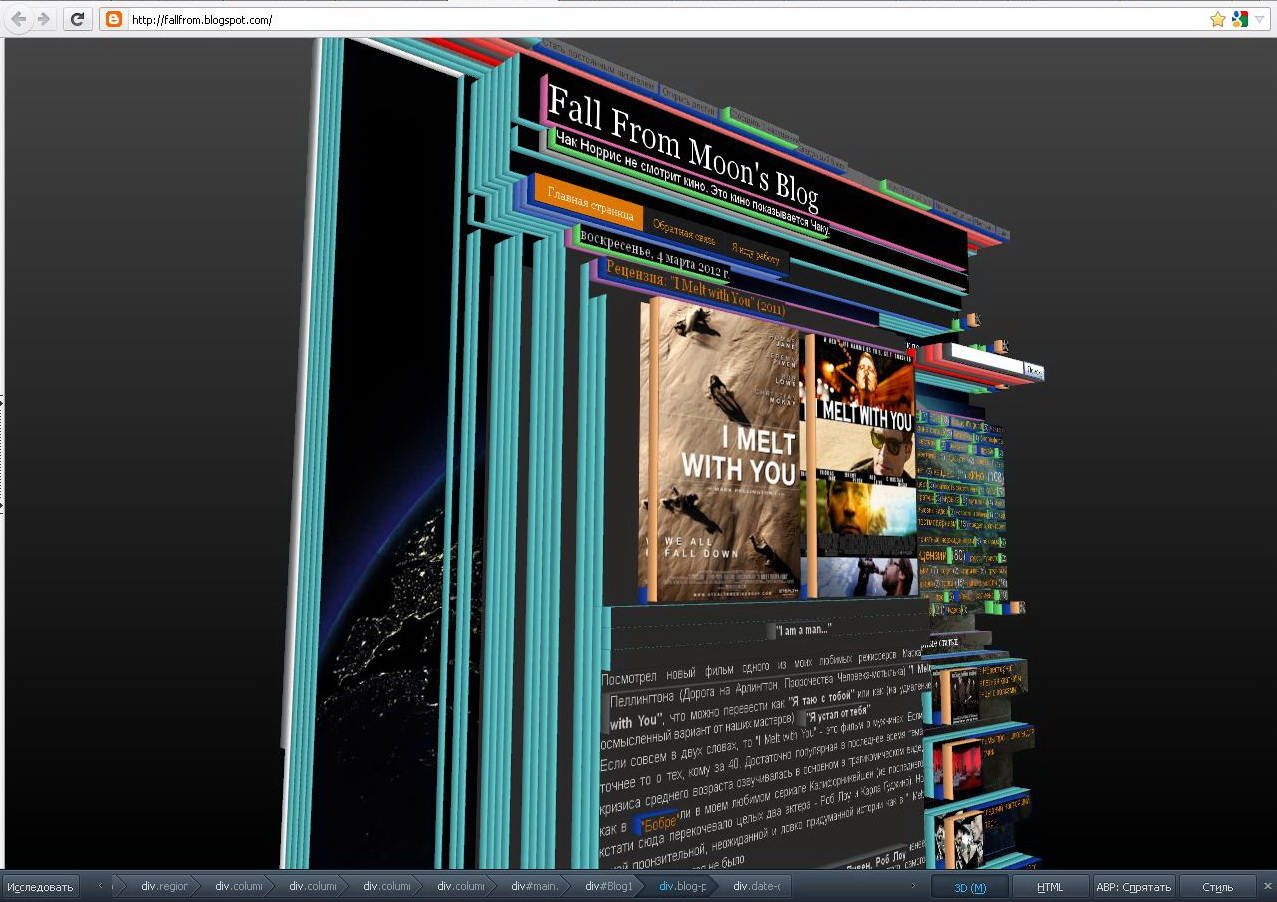Screen dimensions: 1277x902
Task: Open the HTML panel
Action: (1050, 887)
